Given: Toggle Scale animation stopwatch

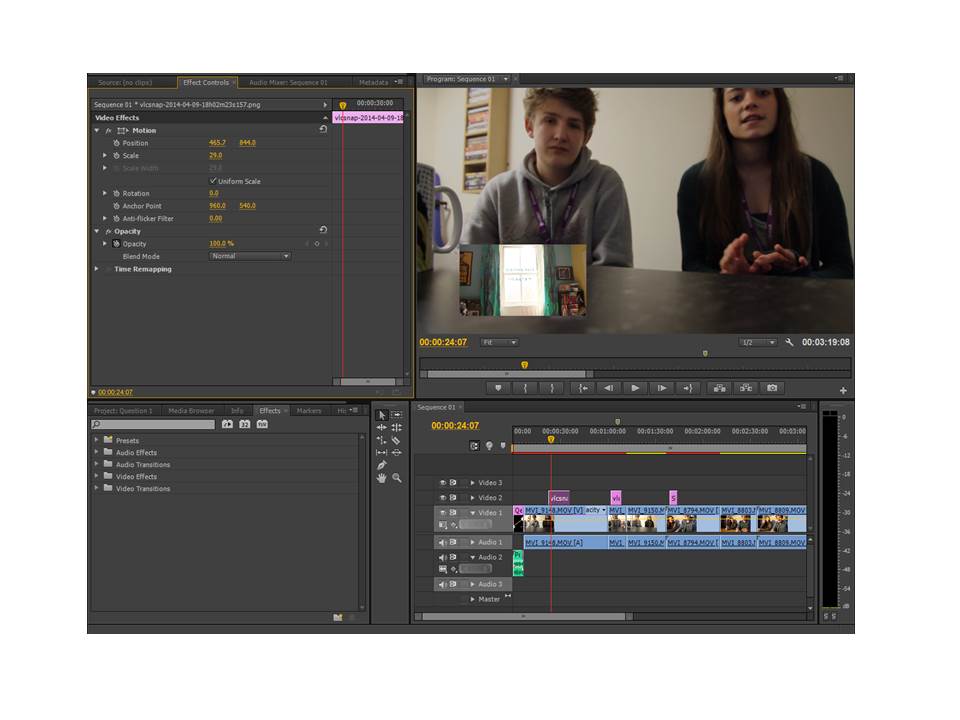Looking at the screenshot, I should [x=116, y=156].
